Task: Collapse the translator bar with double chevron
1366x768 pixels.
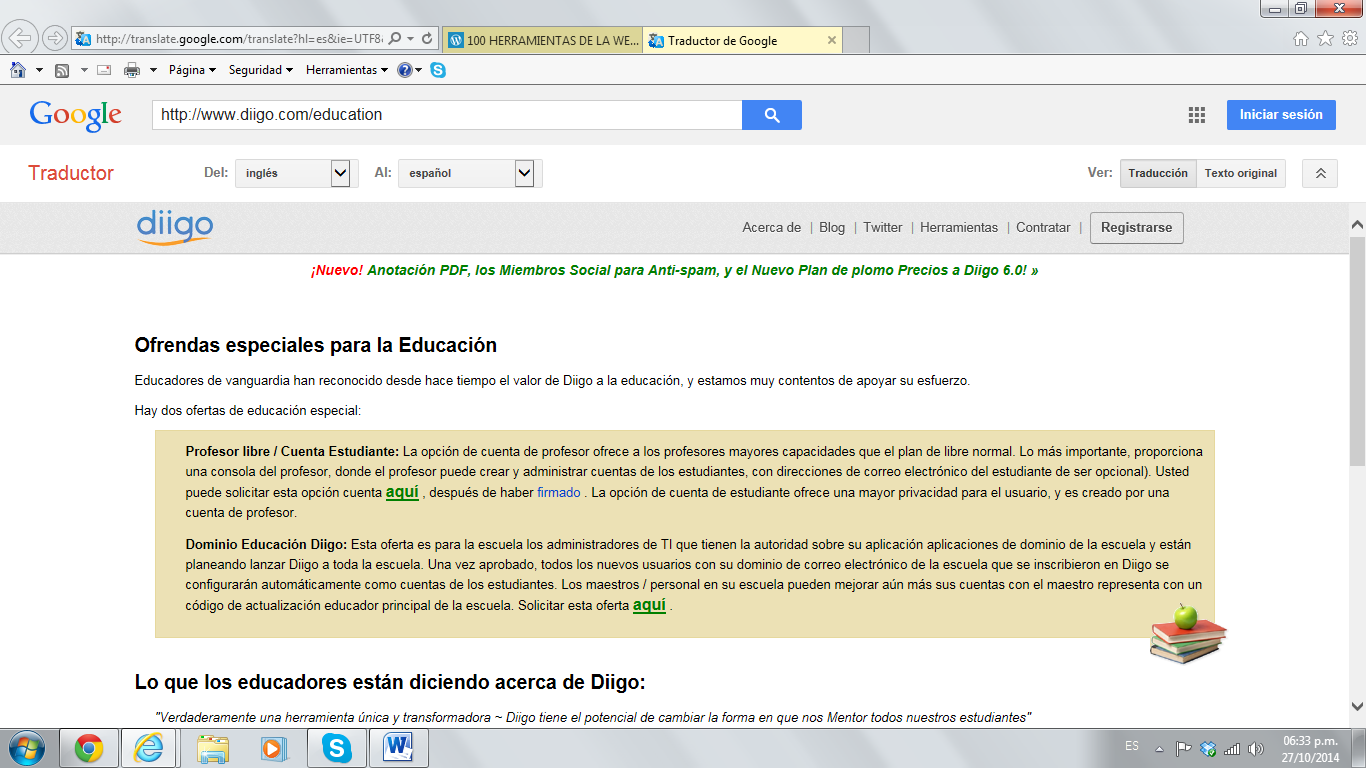Action: (x=1319, y=173)
